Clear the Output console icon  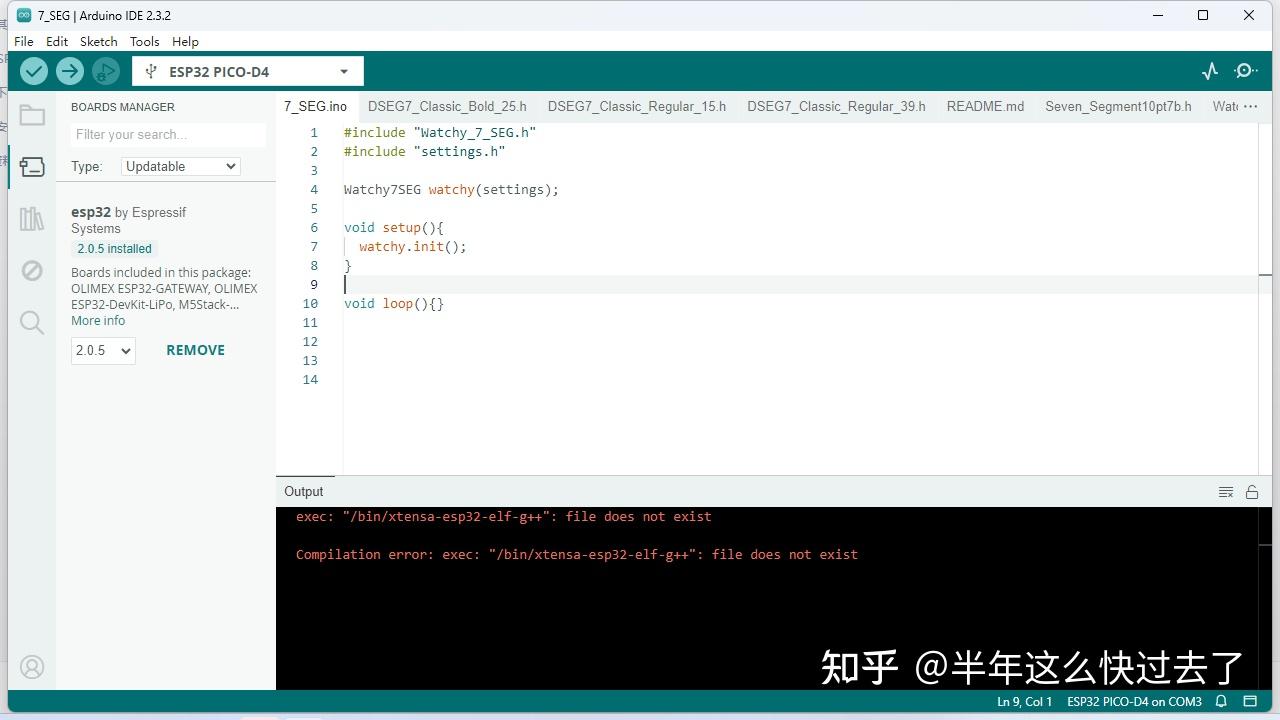click(1226, 491)
